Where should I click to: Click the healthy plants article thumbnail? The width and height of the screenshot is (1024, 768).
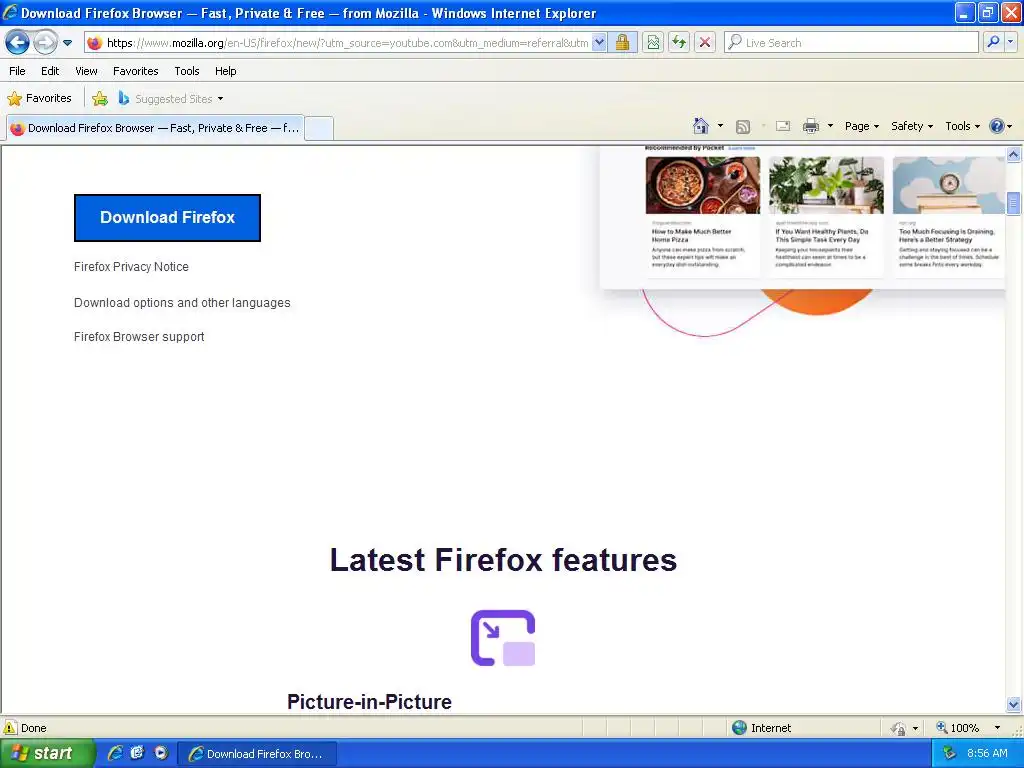tap(826, 185)
